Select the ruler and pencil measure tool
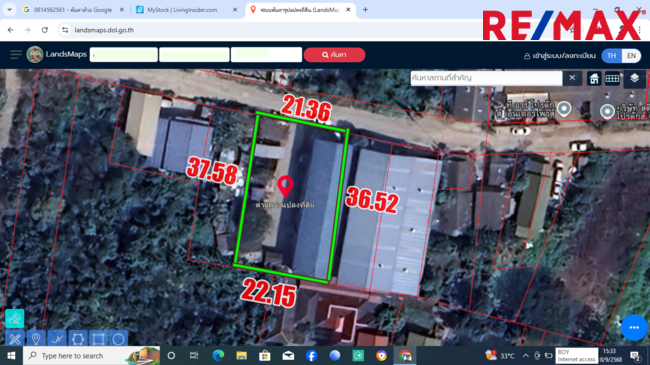This screenshot has width=650, height=365. pos(15,339)
